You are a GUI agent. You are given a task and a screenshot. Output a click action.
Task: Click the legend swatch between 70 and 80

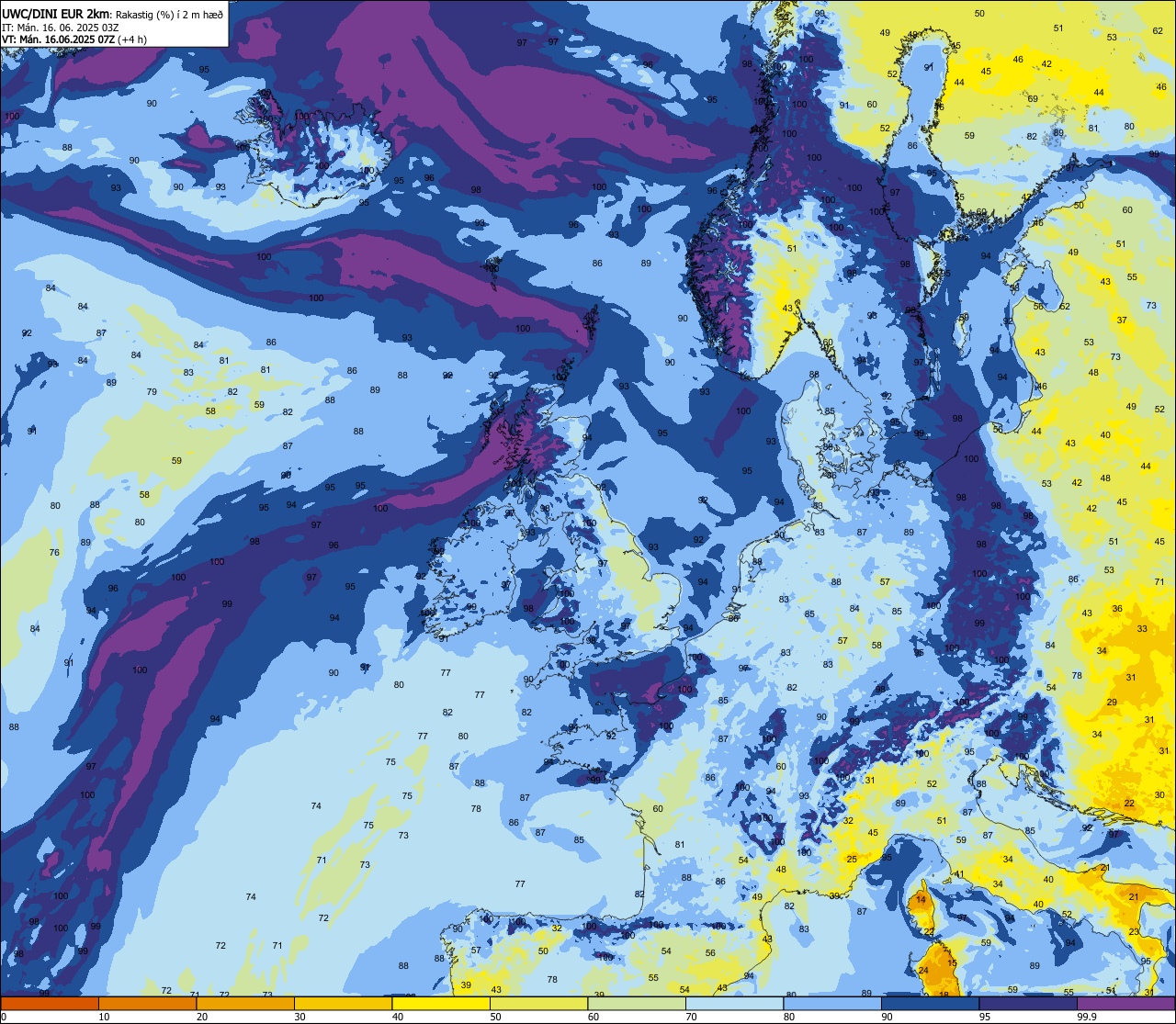click(x=734, y=1004)
